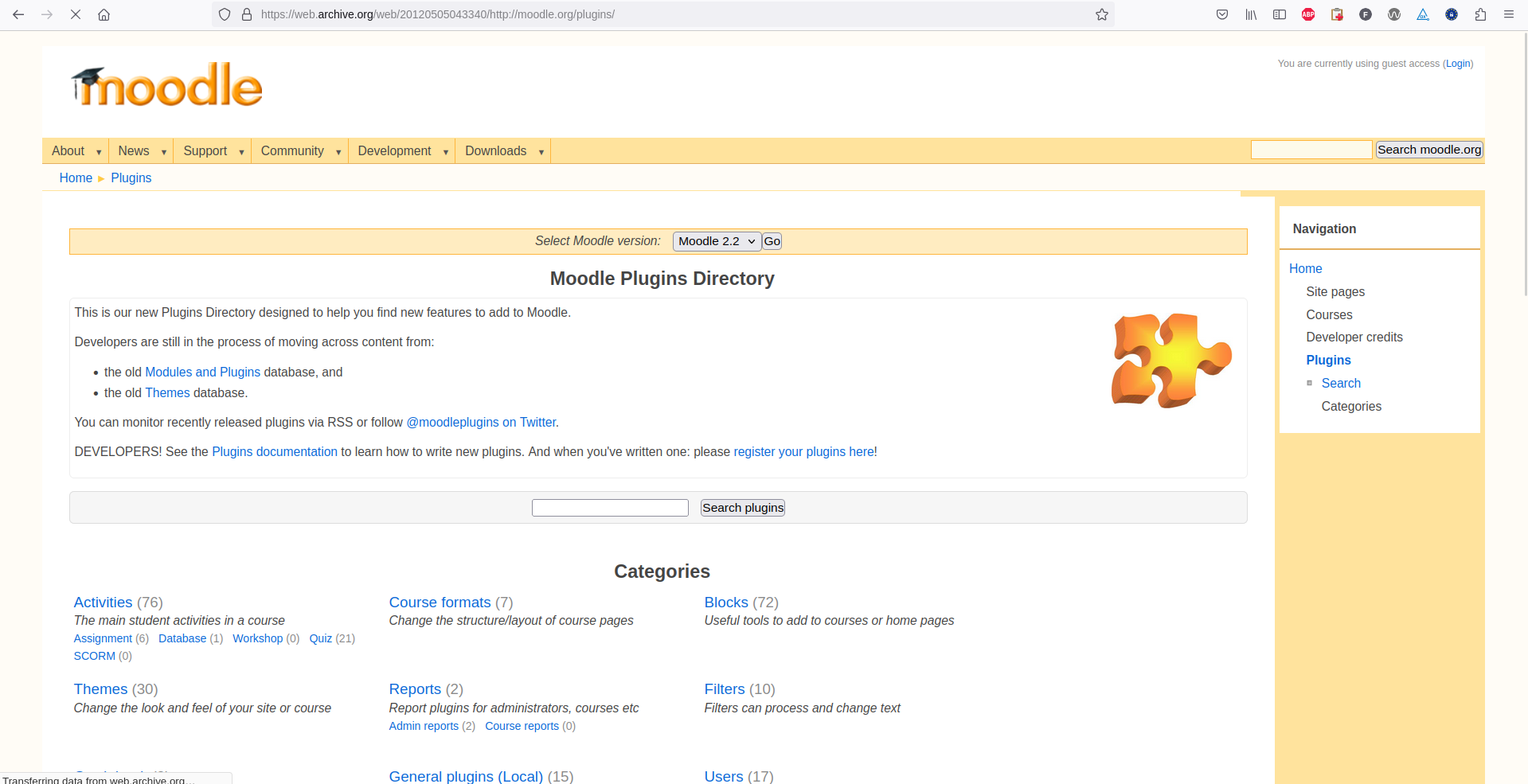
Task: Bookmark this page with the star icon
Action: (1102, 14)
